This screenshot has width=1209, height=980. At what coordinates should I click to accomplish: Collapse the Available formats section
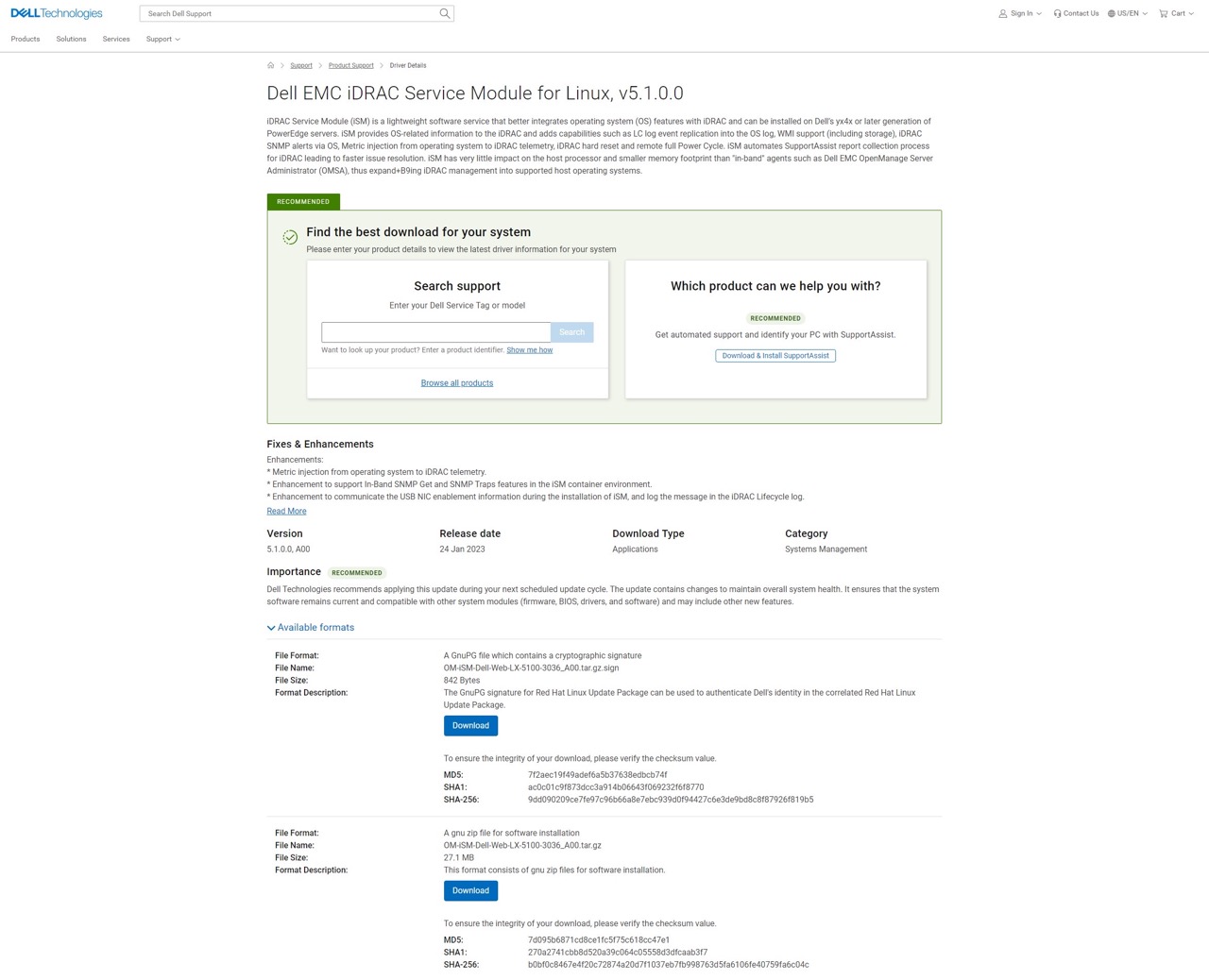point(311,627)
